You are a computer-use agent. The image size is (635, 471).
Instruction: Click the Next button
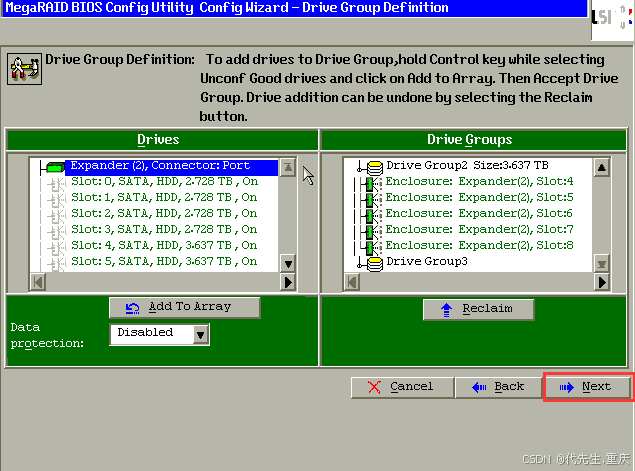click(588, 387)
